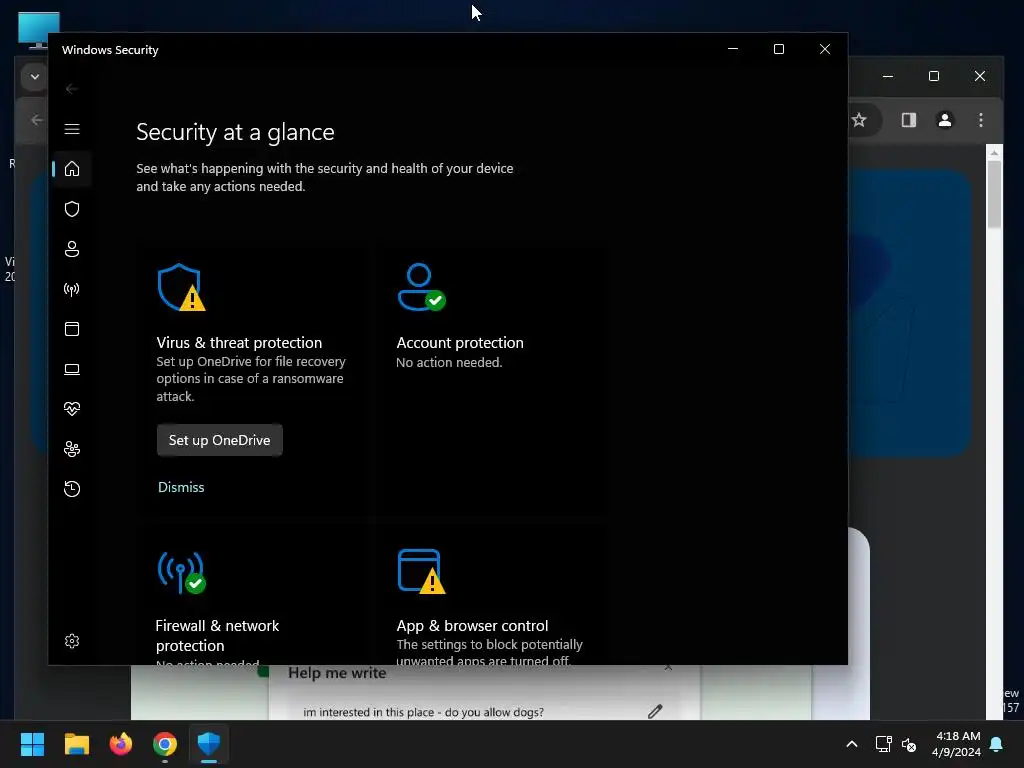The width and height of the screenshot is (1024, 768).
Task: Open Device security laptop sidebar icon
Action: tap(72, 369)
